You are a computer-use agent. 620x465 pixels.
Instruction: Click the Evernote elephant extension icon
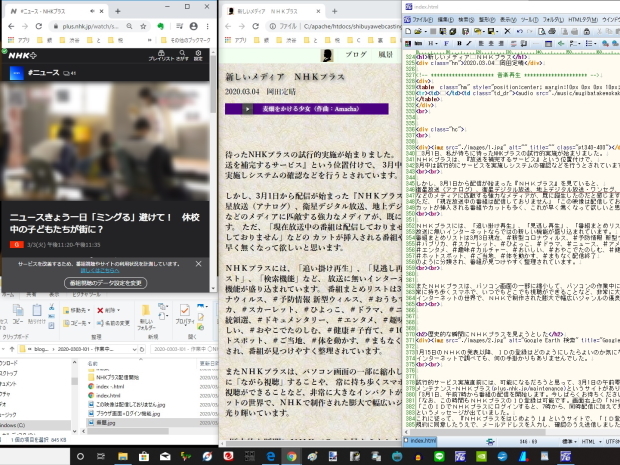161,26
